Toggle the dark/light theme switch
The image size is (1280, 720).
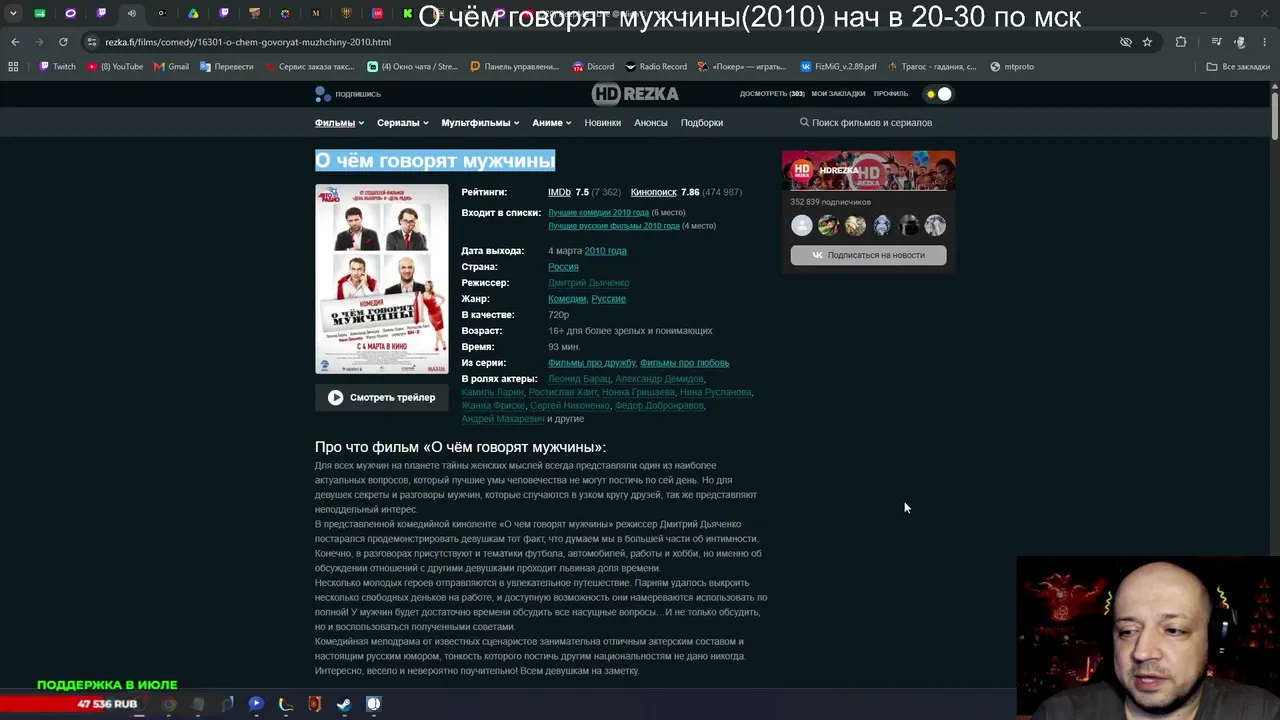[x=939, y=94]
